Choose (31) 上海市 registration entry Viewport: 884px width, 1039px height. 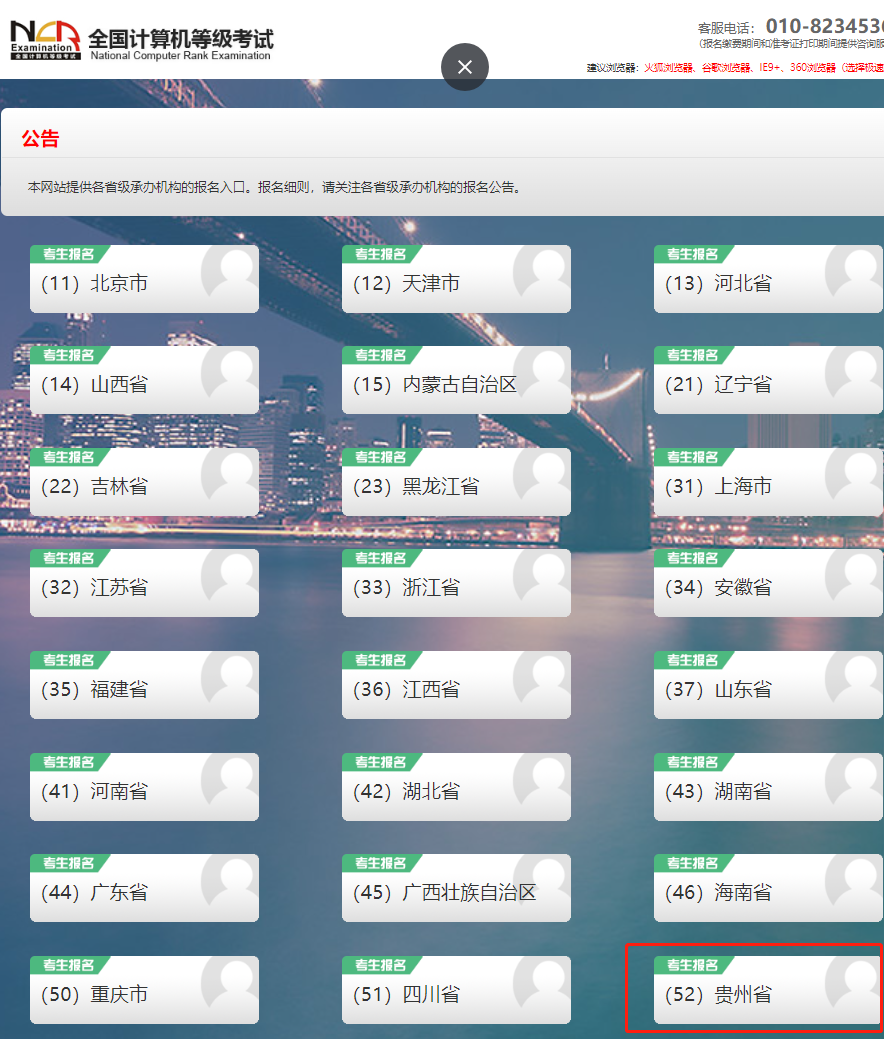click(742, 487)
